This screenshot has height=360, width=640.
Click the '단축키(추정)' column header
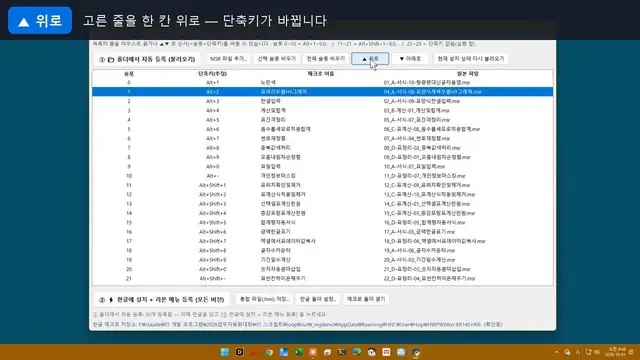[x=212, y=74]
